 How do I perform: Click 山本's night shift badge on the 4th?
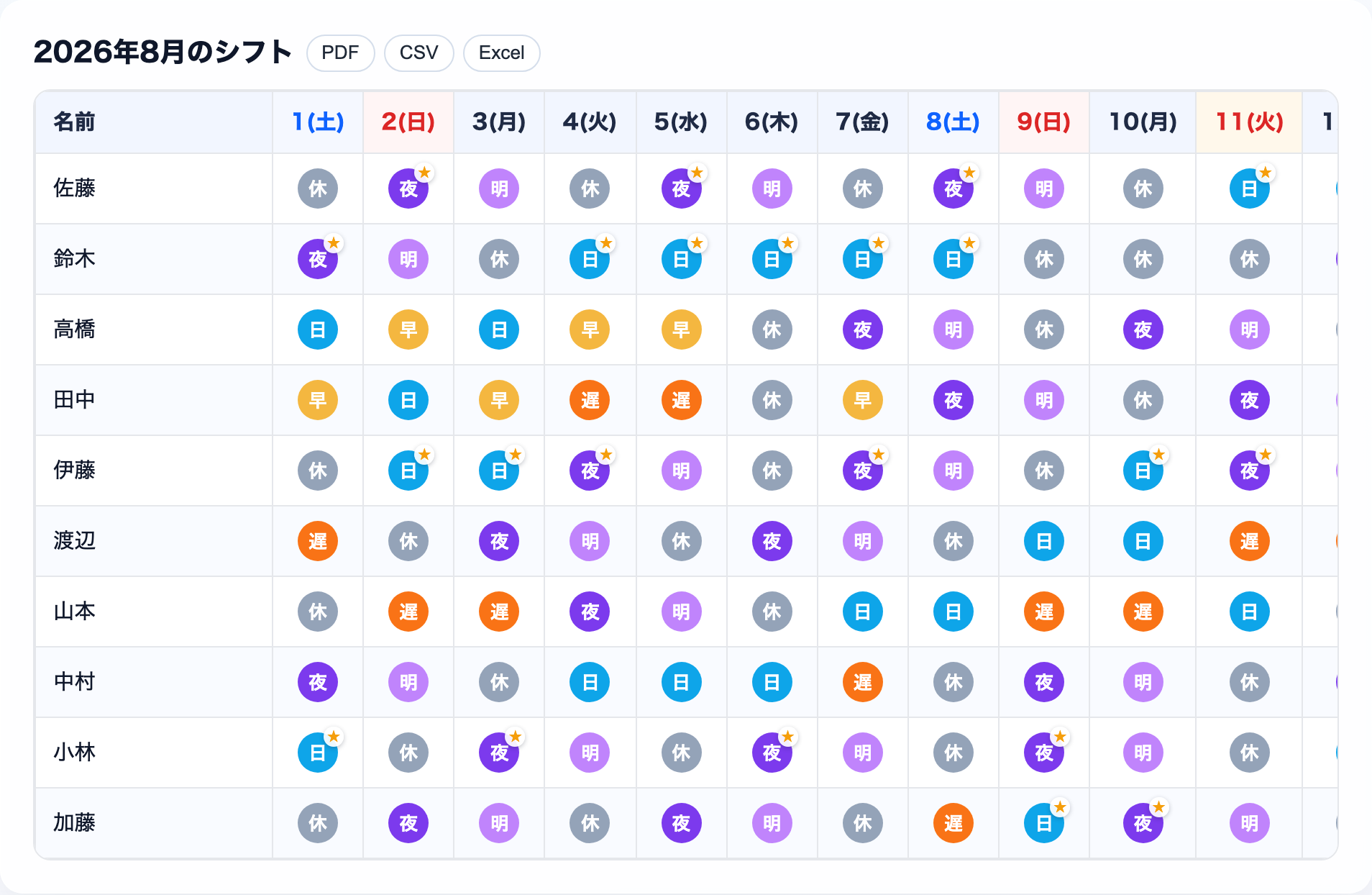coord(590,612)
